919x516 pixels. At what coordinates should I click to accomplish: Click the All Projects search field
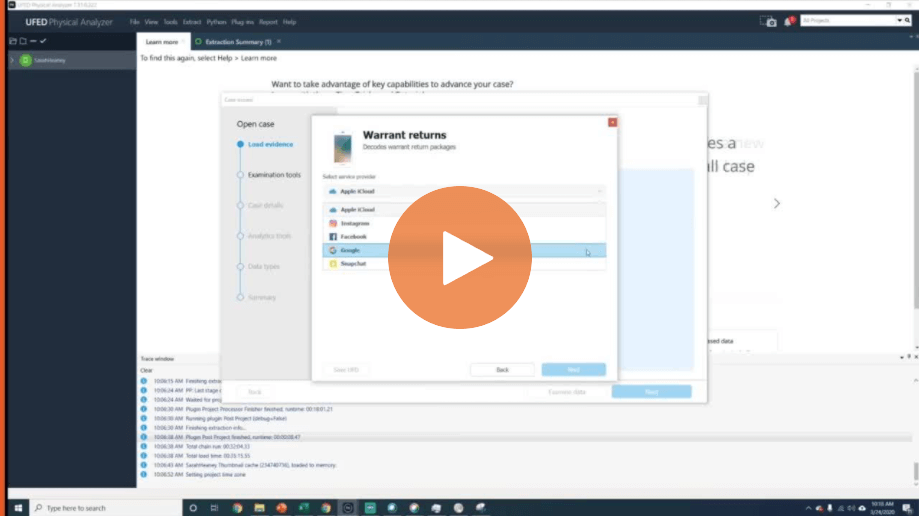pyautogui.click(x=849, y=21)
